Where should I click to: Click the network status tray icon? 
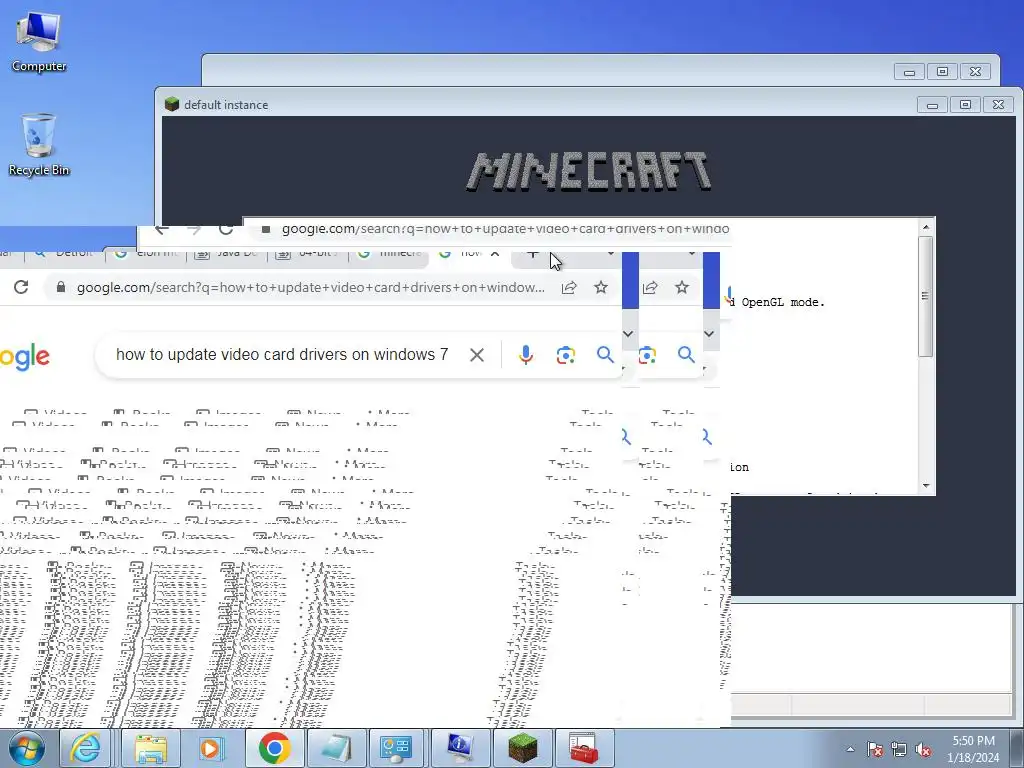click(x=899, y=750)
